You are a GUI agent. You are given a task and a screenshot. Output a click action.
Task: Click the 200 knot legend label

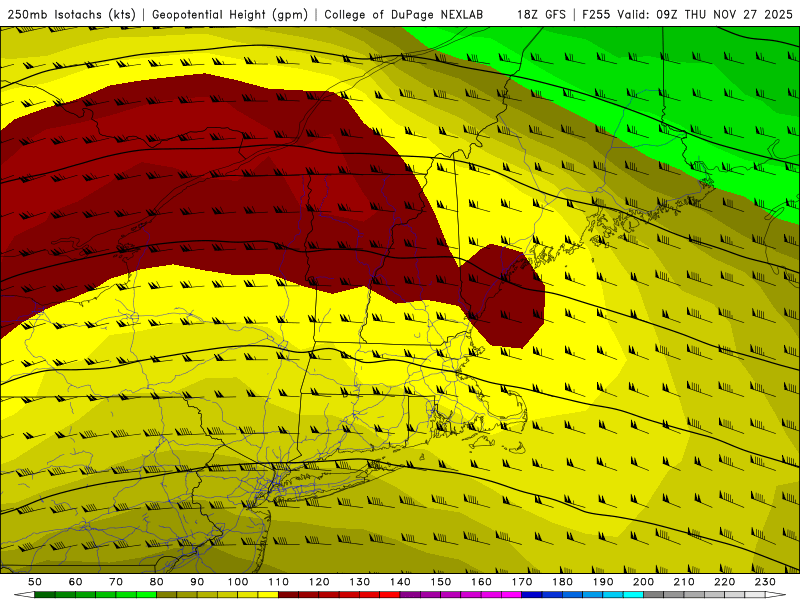[643, 582]
